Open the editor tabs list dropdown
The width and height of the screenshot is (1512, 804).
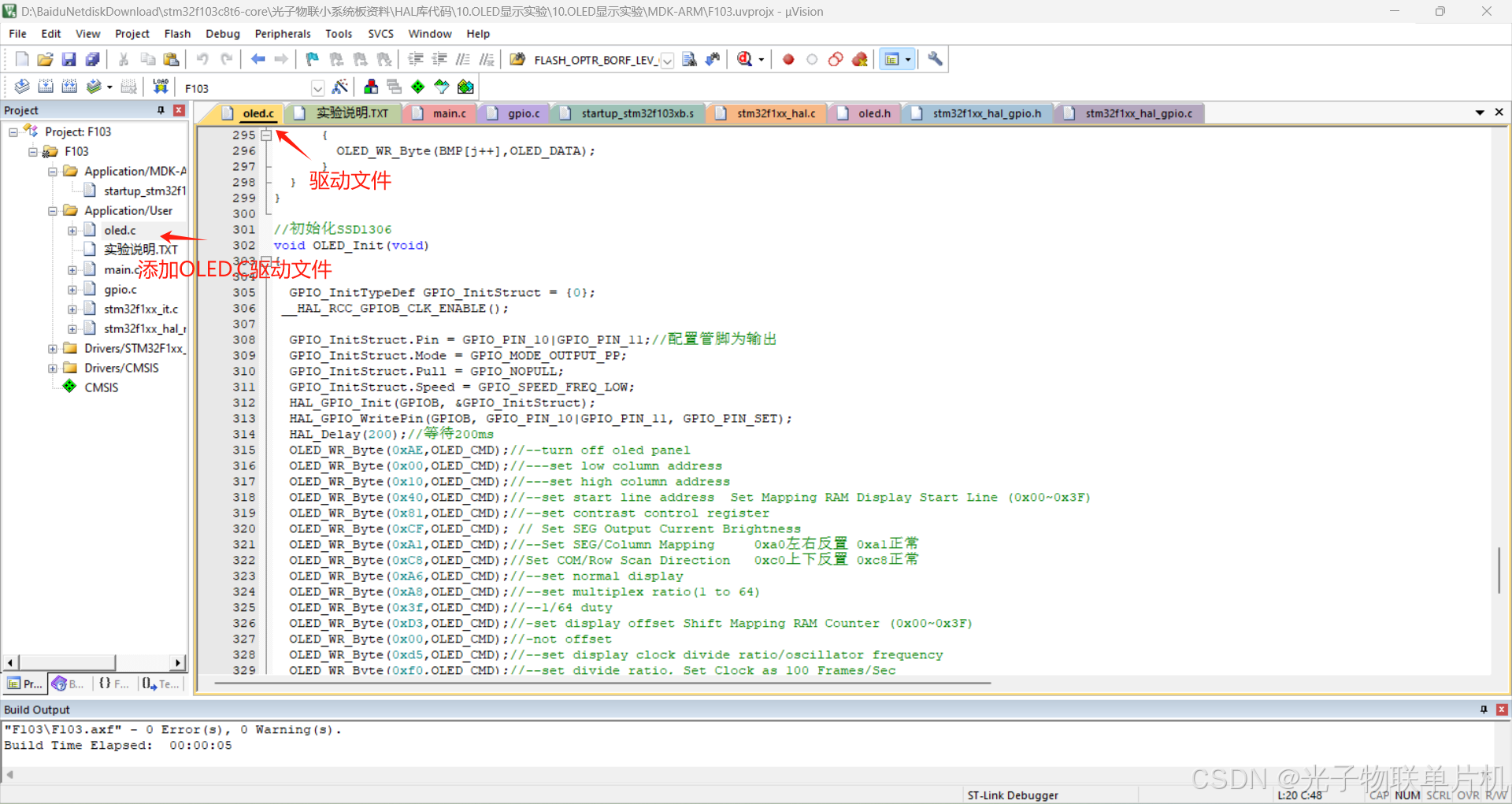[x=1480, y=113]
